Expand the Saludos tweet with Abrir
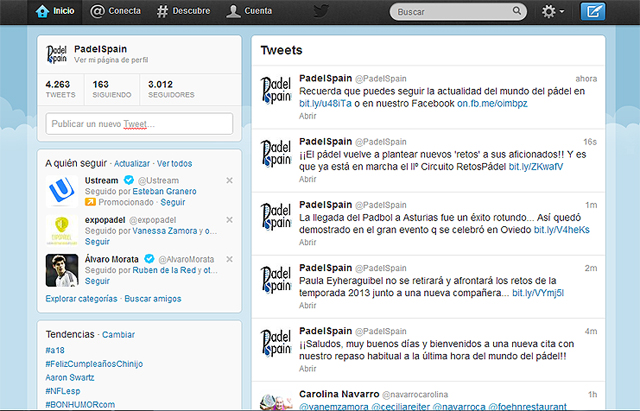Image resolution: width=640 pixels, height=411 pixels. (x=307, y=369)
